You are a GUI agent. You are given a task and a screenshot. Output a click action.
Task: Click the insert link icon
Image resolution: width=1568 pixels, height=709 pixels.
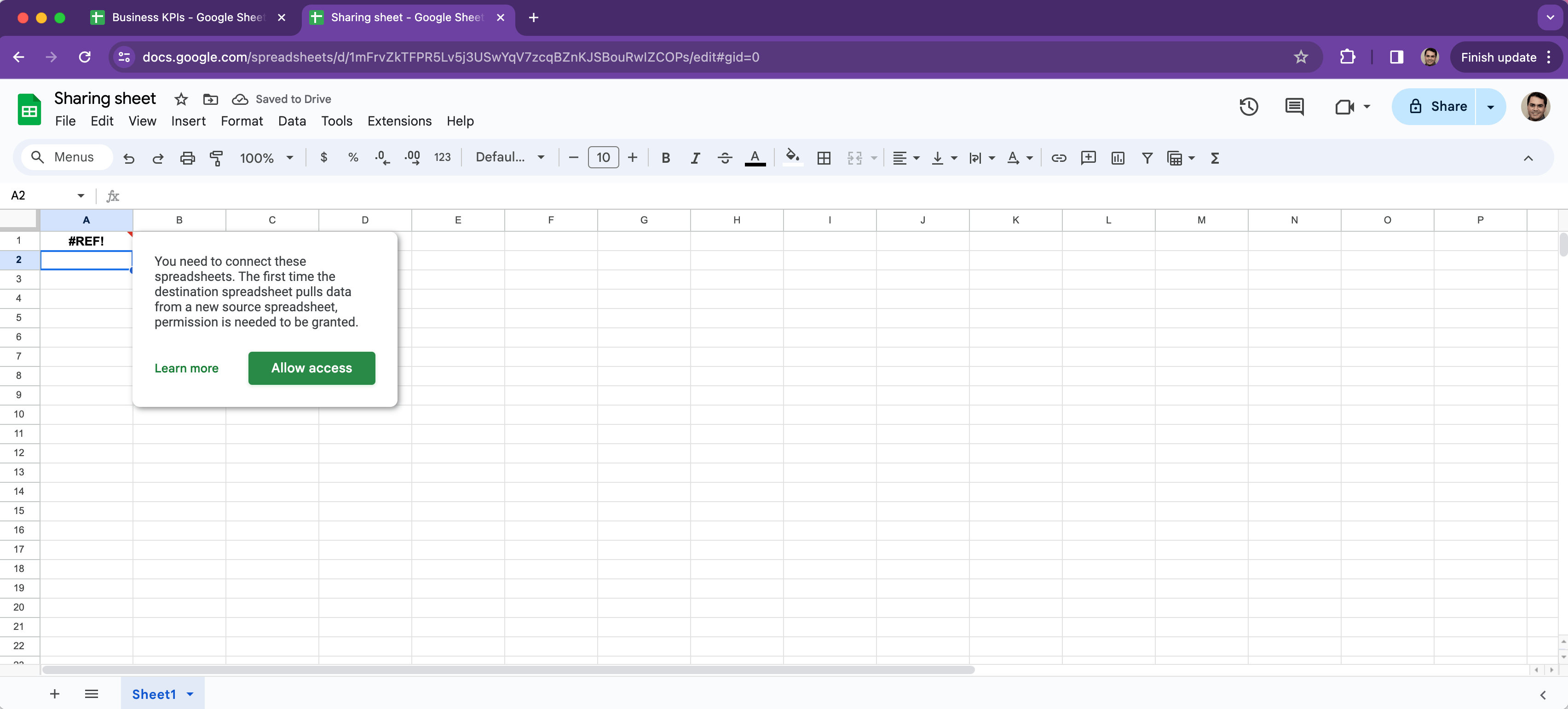[x=1059, y=158]
